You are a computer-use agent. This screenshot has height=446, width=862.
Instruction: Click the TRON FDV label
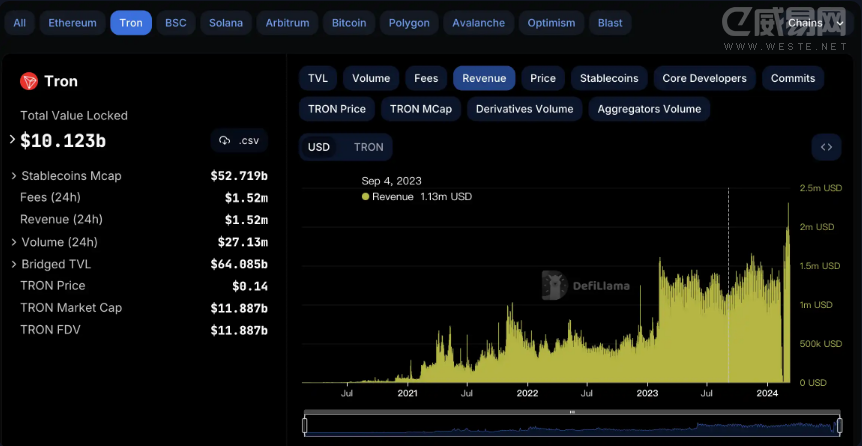click(50, 329)
